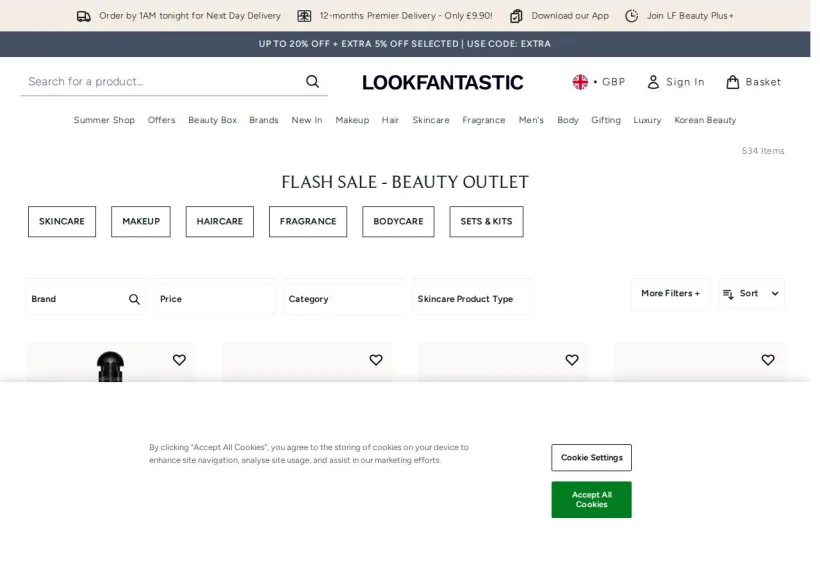
Task: Open the Price filter dropdown
Action: click(x=214, y=299)
